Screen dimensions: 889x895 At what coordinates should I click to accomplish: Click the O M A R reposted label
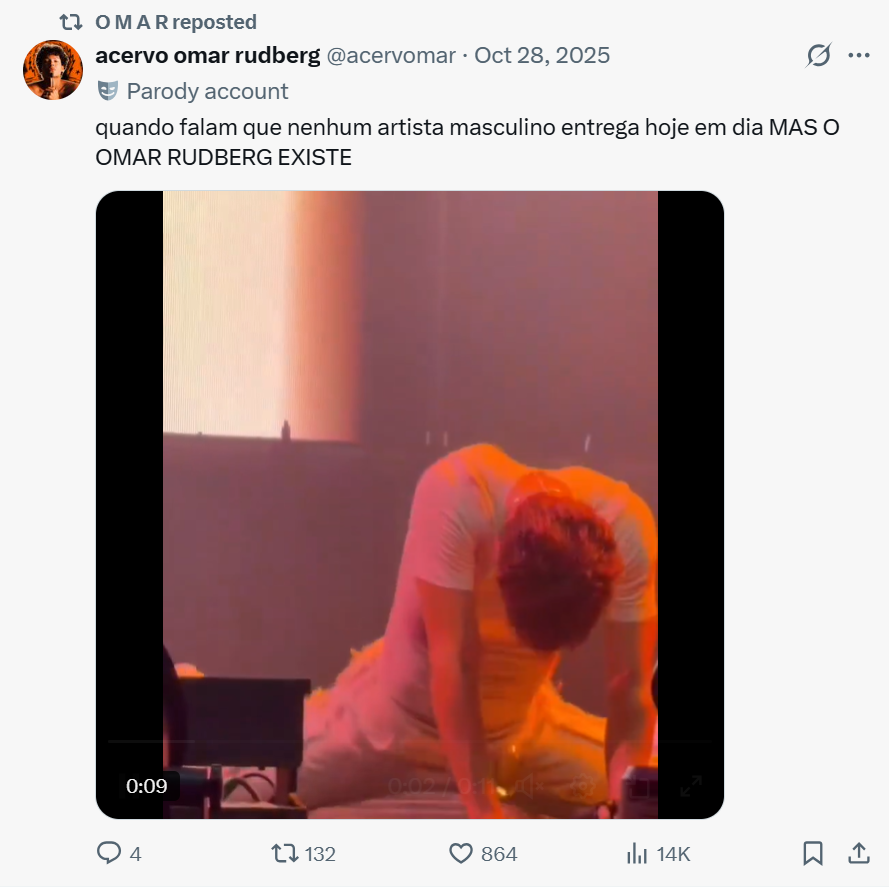(176, 22)
